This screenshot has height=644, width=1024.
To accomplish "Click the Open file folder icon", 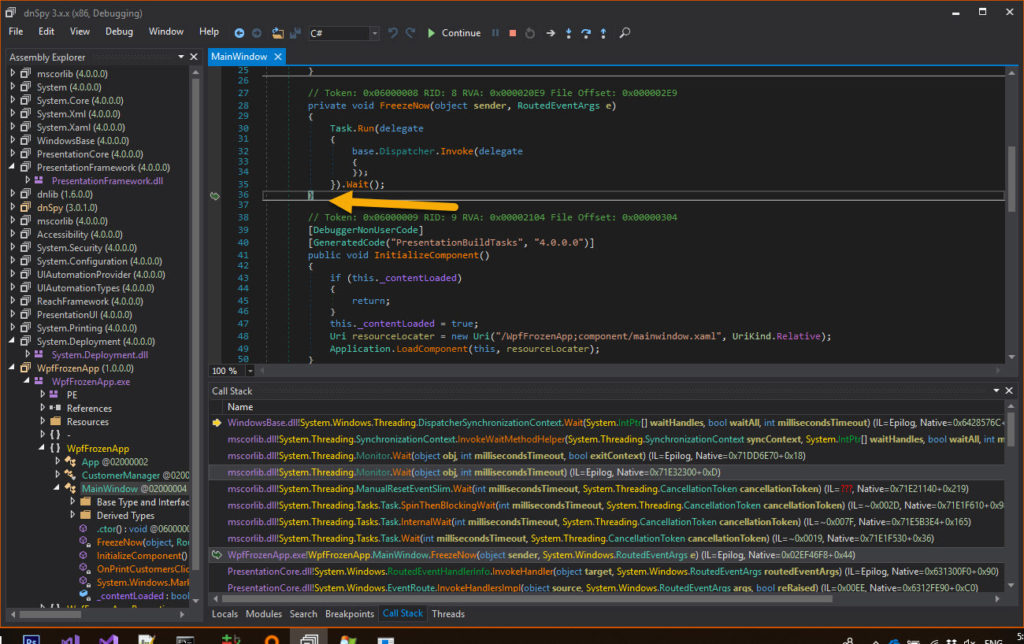I will pyautogui.click(x=278, y=33).
